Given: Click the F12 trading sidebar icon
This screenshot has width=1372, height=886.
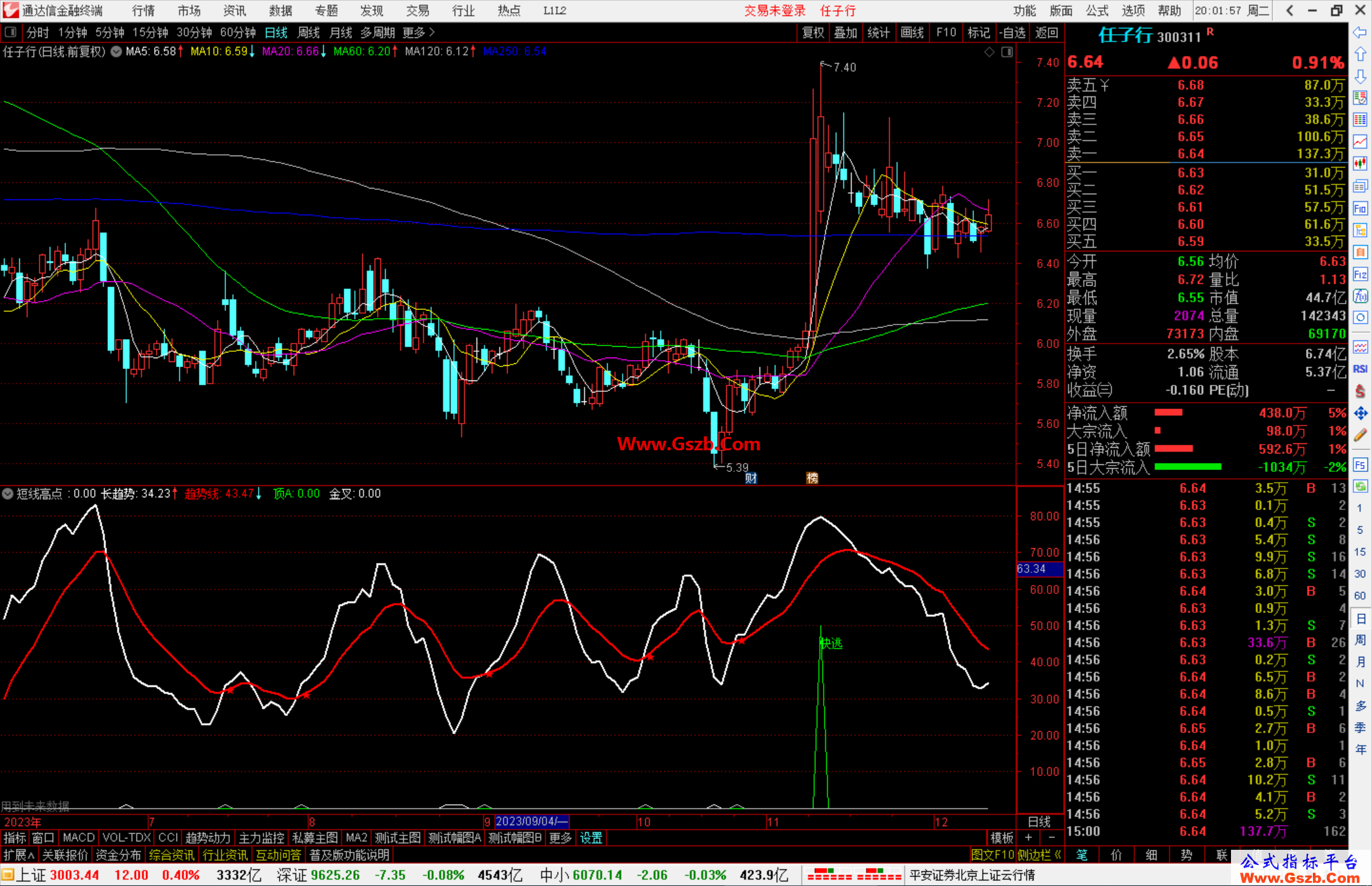Looking at the screenshot, I should click(1360, 274).
